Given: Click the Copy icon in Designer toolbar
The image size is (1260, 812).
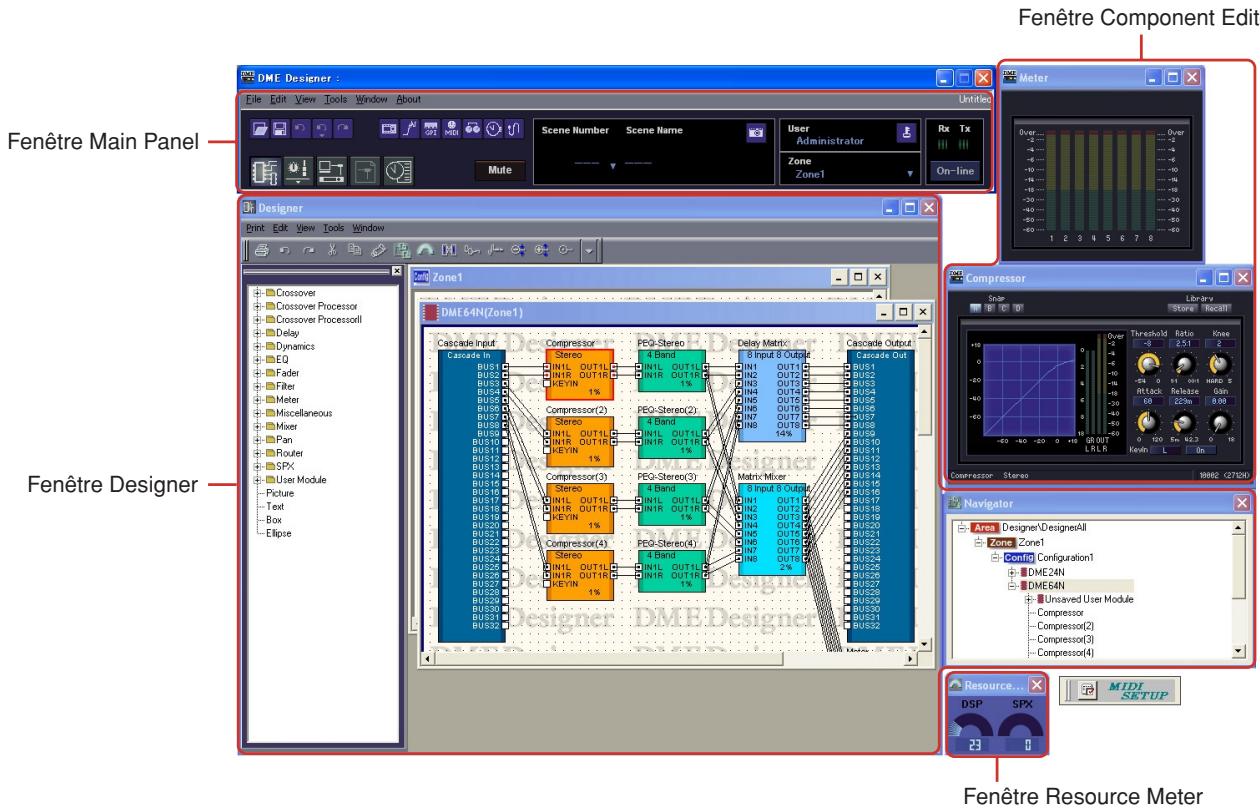Looking at the screenshot, I should click(x=354, y=250).
